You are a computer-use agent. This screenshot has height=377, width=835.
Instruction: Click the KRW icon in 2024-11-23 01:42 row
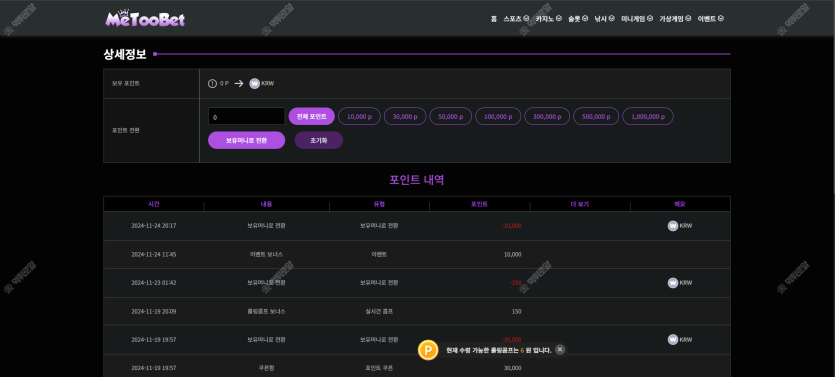tap(673, 283)
